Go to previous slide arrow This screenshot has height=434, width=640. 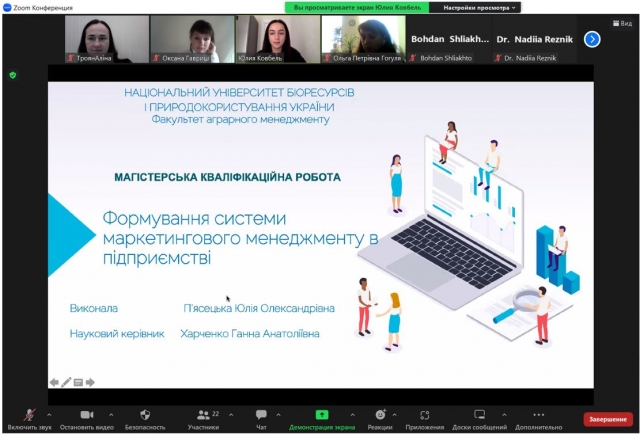pos(54,383)
